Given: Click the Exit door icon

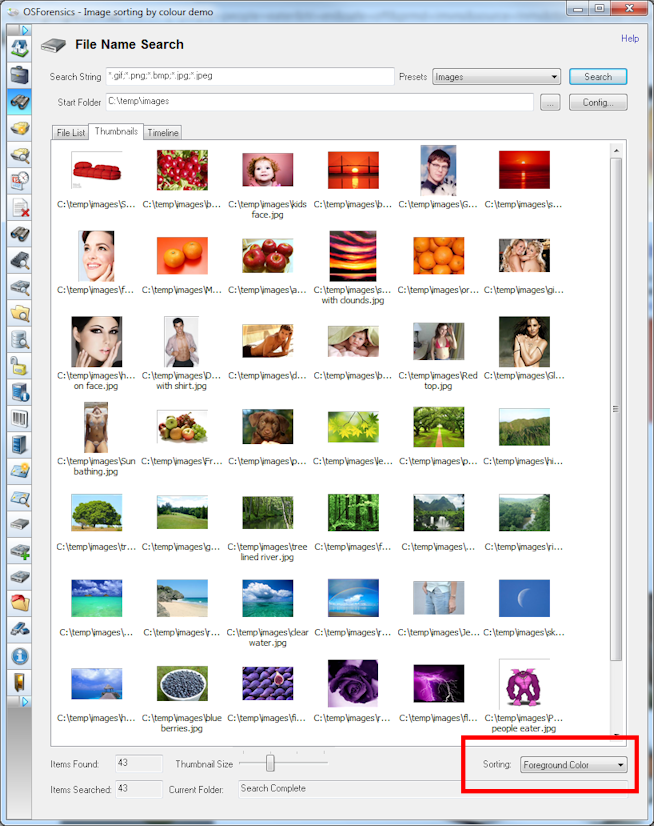Looking at the screenshot, I should pos(19,683).
